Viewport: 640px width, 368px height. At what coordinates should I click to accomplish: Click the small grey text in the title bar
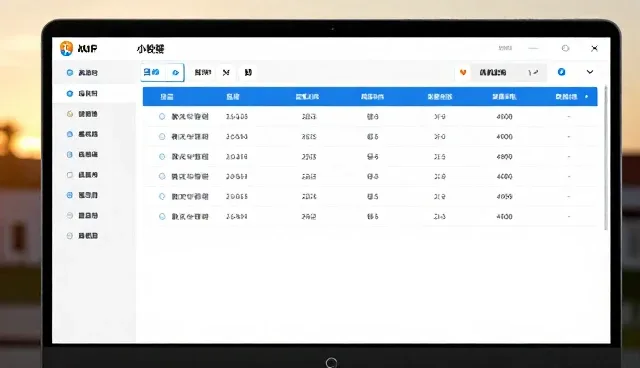pyautogui.click(x=505, y=48)
